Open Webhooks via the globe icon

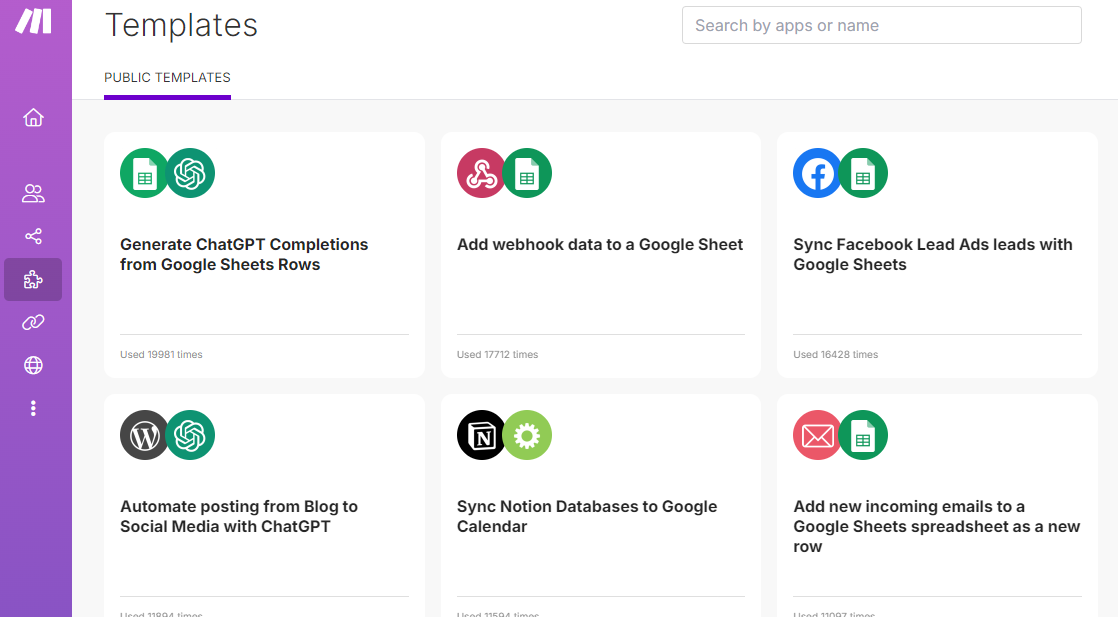pos(33,365)
